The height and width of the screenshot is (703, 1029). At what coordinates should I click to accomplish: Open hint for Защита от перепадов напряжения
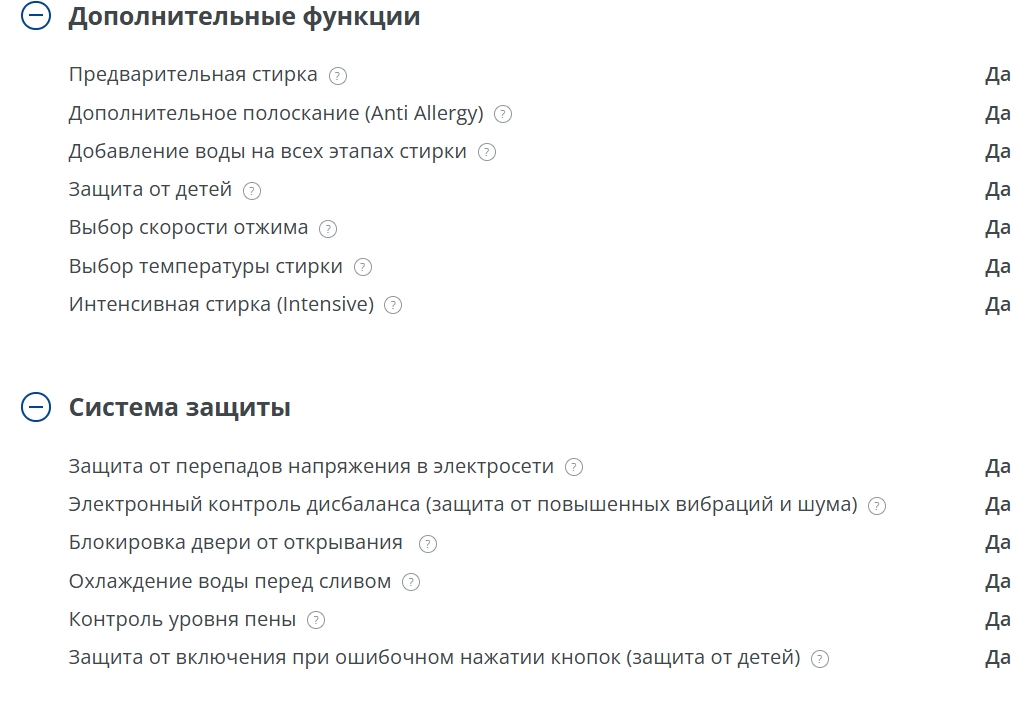click(574, 467)
